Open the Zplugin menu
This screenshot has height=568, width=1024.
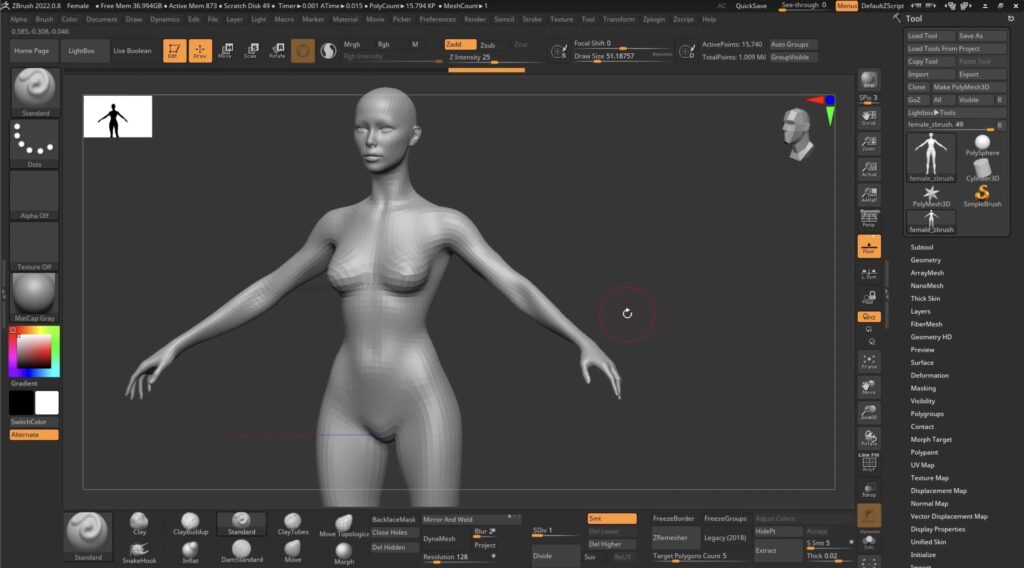[653, 19]
